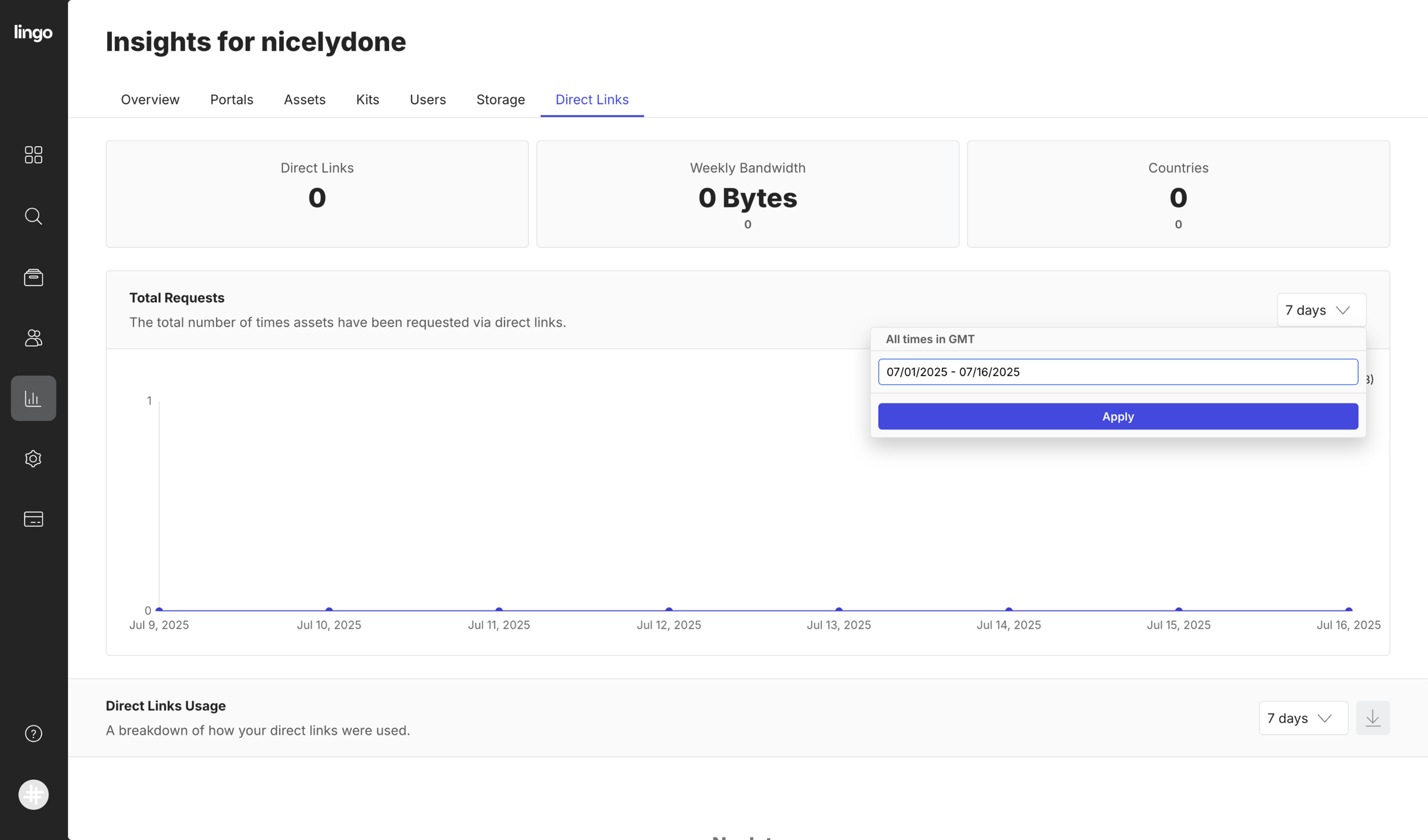Select the insights bar chart icon
Viewport: 1428px width, 840px height.
coord(33,398)
